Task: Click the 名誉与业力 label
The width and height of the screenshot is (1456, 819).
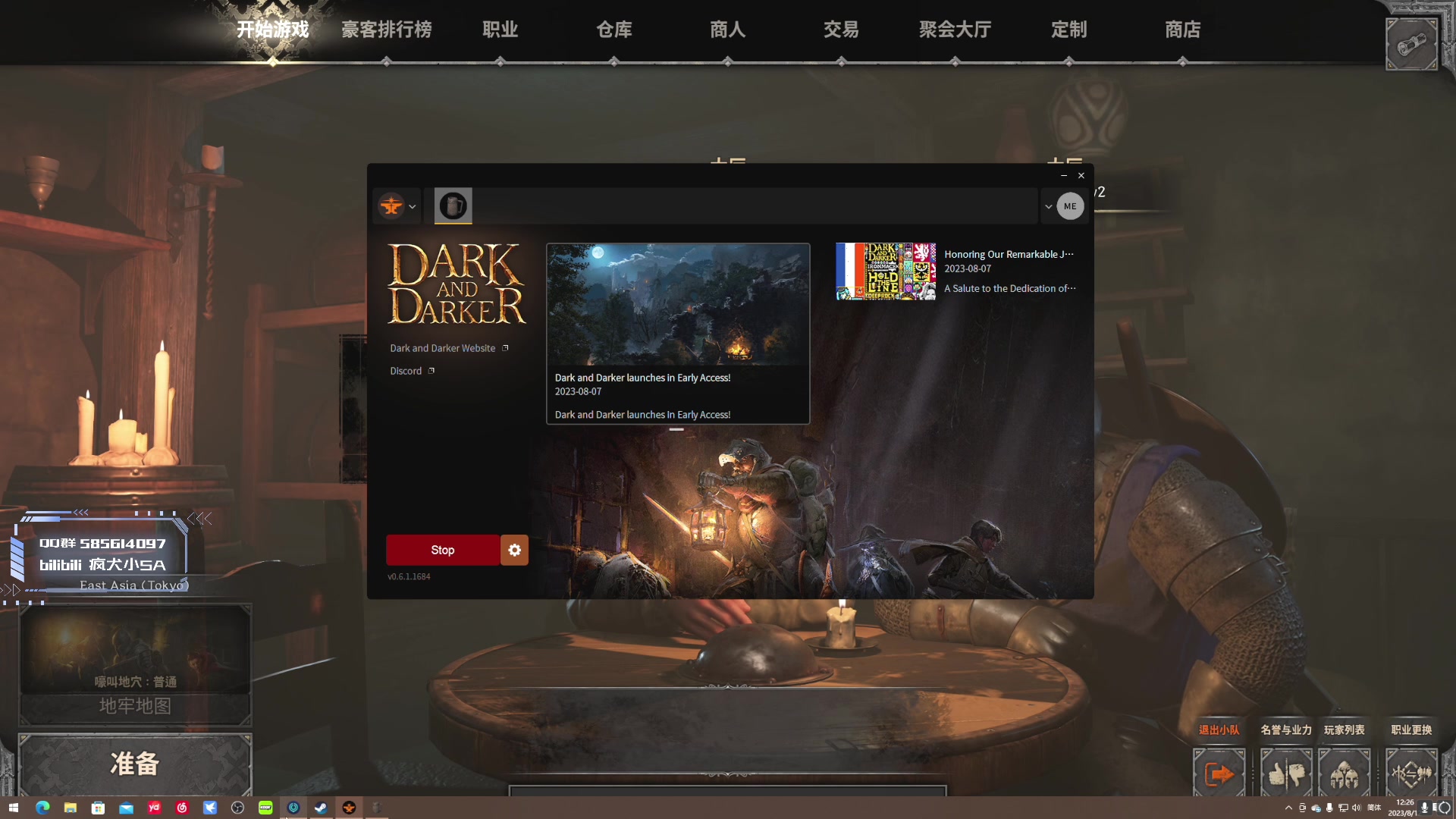Action: (x=1286, y=730)
